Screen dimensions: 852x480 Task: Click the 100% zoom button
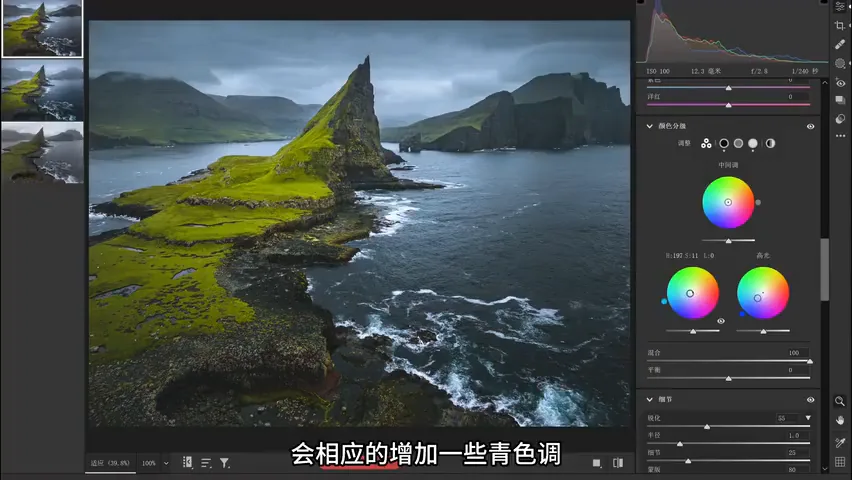(x=149, y=463)
